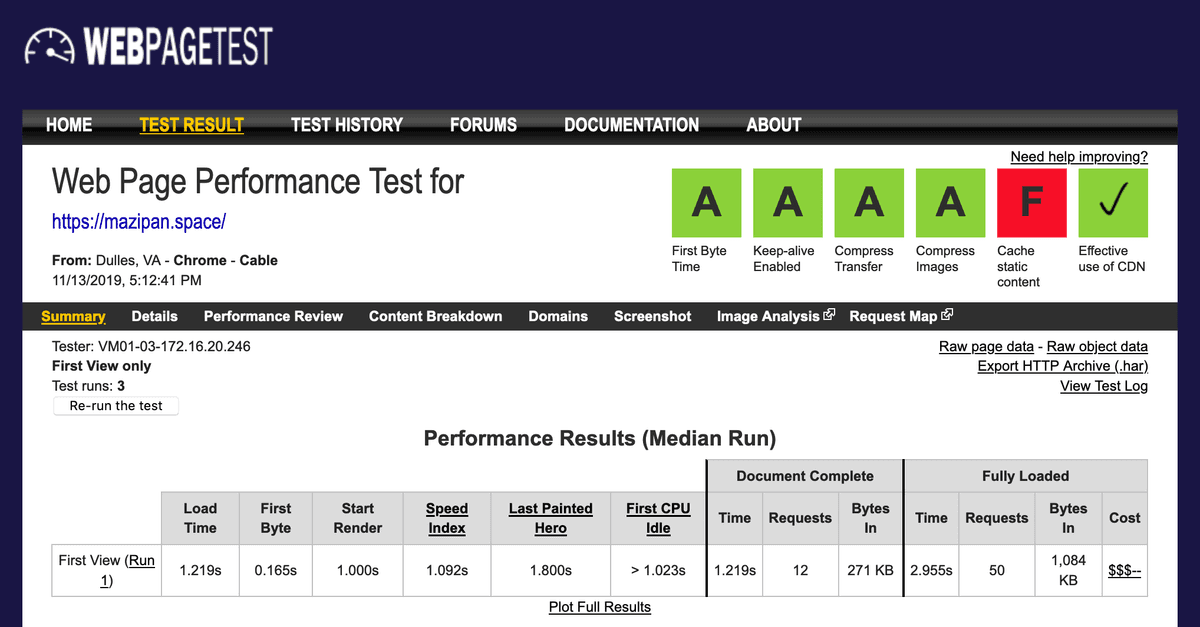Image resolution: width=1200 pixels, height=627 pixels.
Task: Switch to the Content Breakdown tab
Action: tap(435, 316)
